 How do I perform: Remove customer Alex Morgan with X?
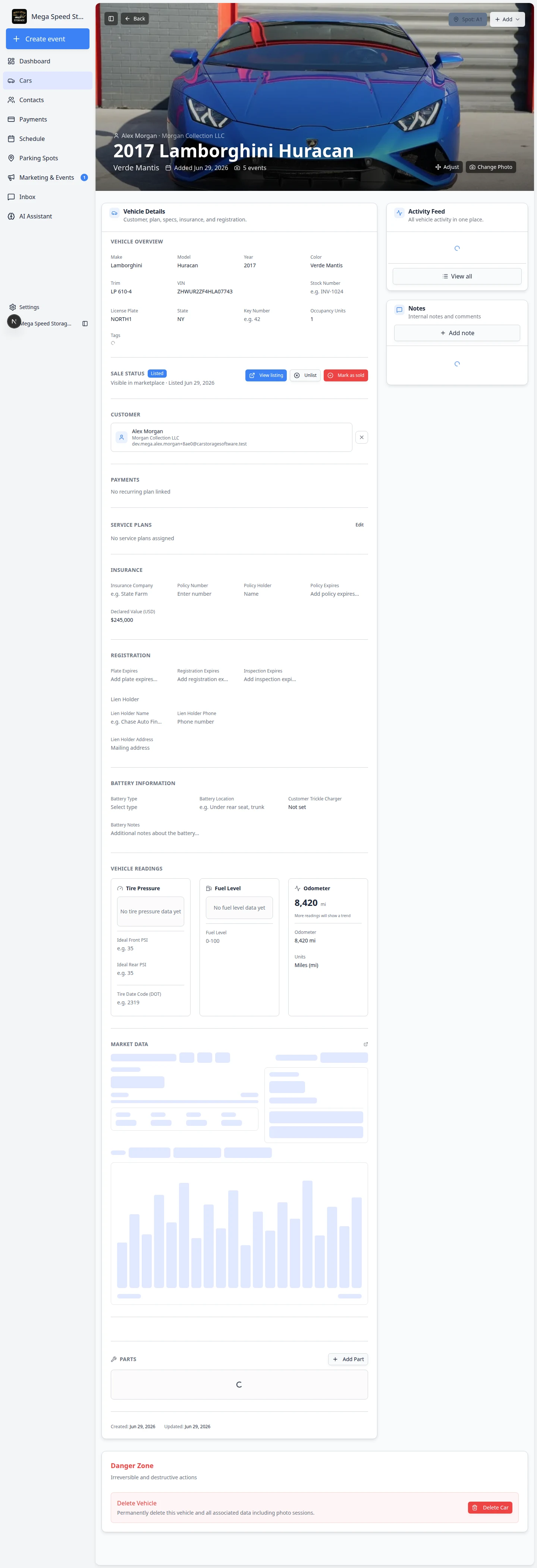pos(362,438)
